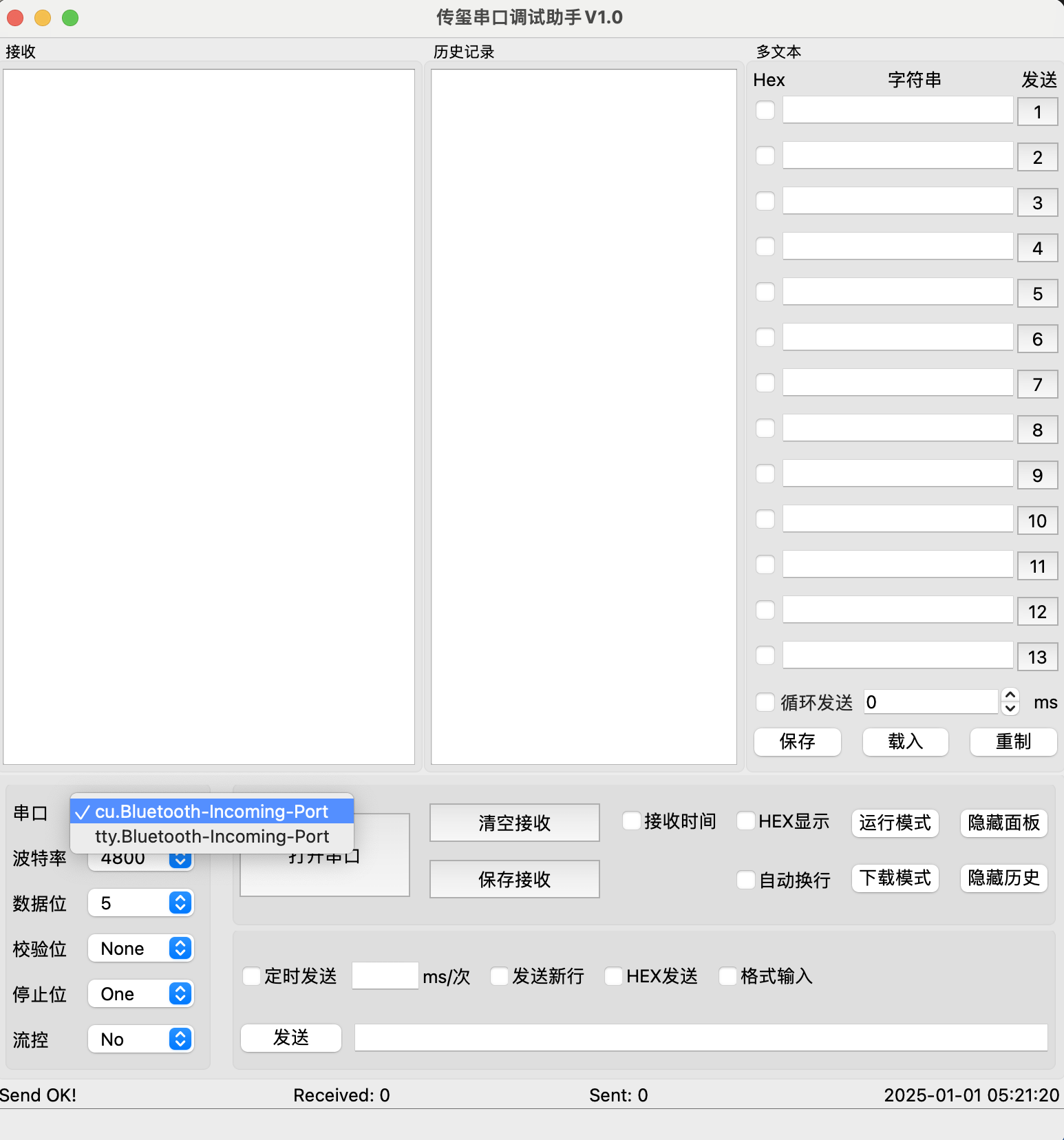This screenshot has width=1064, height=1140.
Task: Select tty.Bluetooth-Incoming-Port from the port list
Action: tap(212, 836)
